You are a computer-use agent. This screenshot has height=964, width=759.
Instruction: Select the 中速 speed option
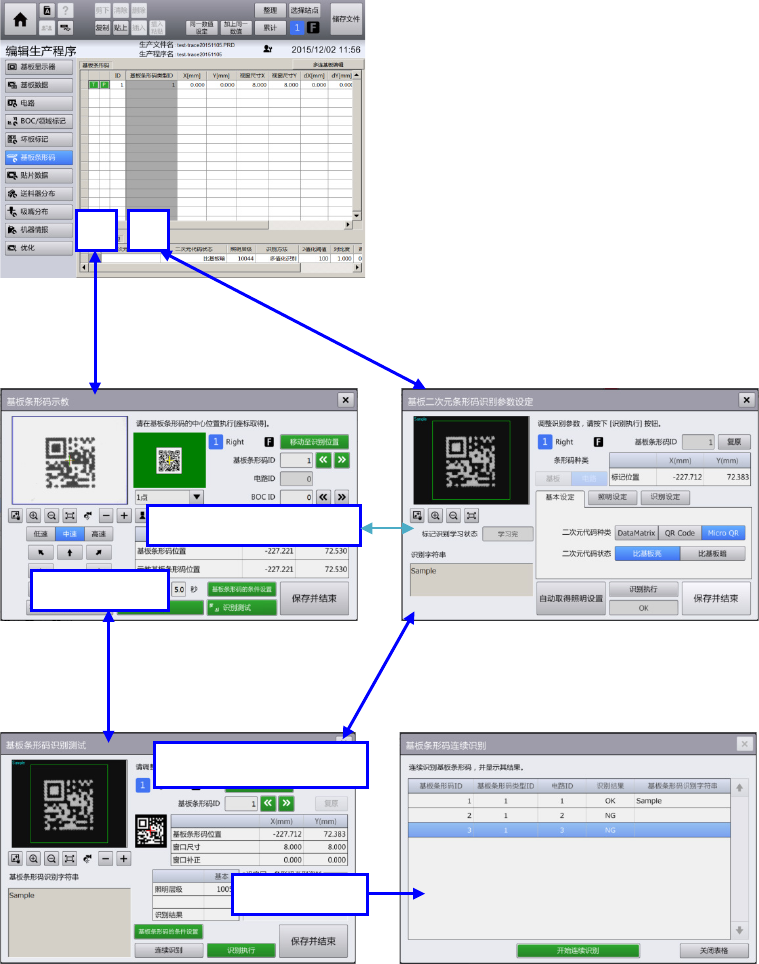(x=69, y=534)
